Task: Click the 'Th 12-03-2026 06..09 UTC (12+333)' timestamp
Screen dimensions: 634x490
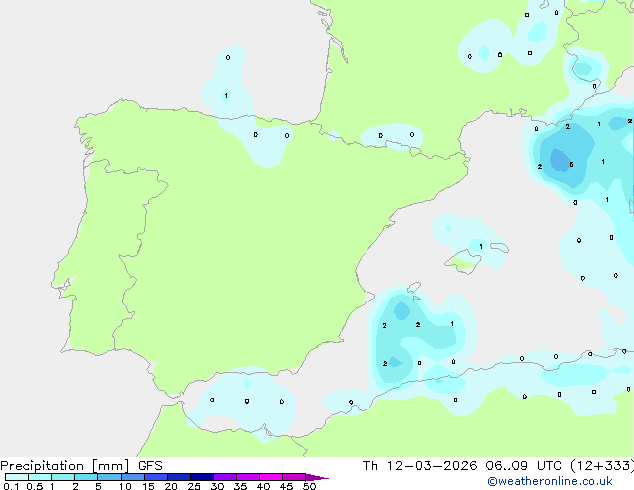Action: click(x=498, y=466)
